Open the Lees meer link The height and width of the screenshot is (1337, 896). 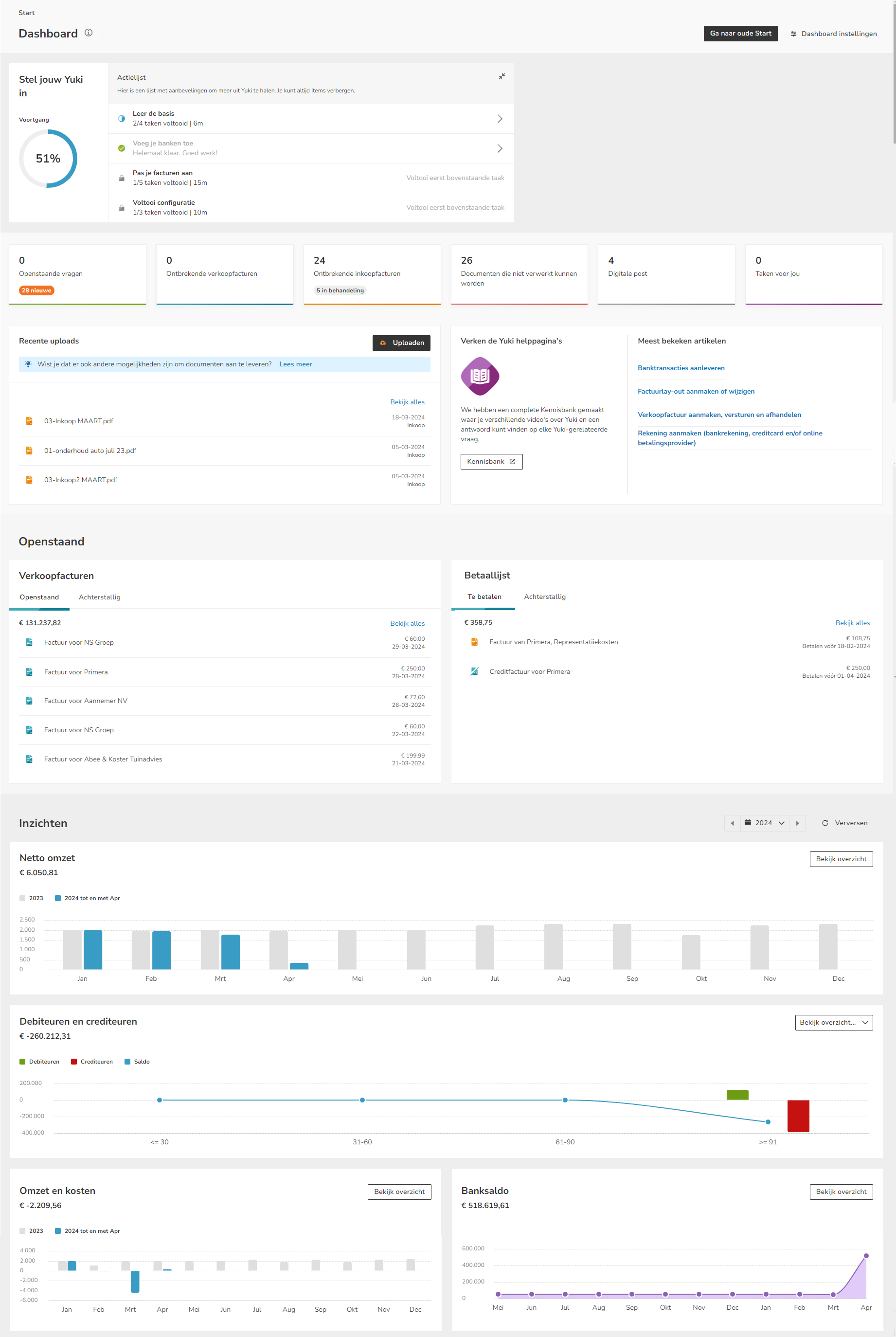point(296,364)
